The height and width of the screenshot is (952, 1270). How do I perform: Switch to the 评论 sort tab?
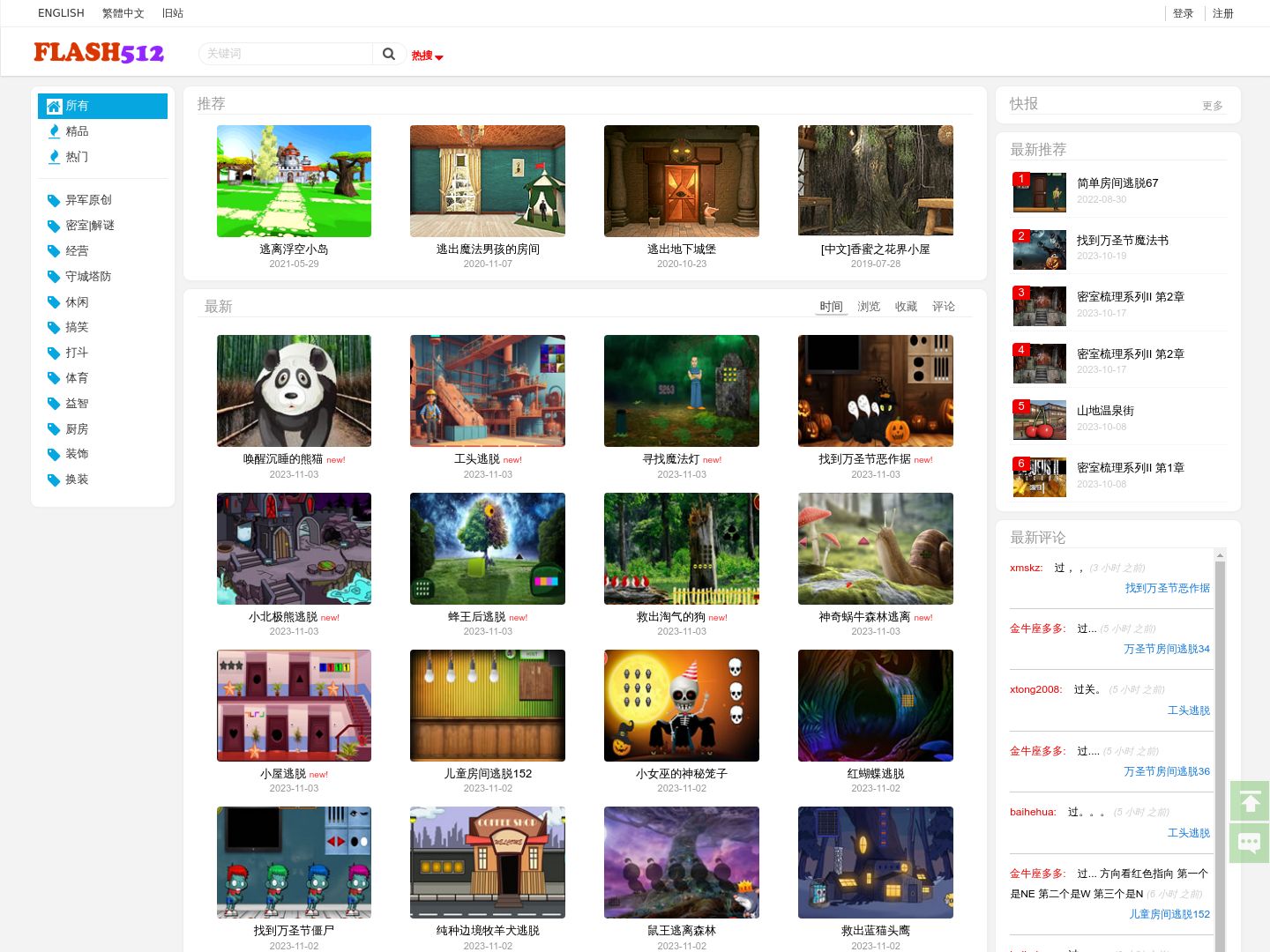[944, 307]
